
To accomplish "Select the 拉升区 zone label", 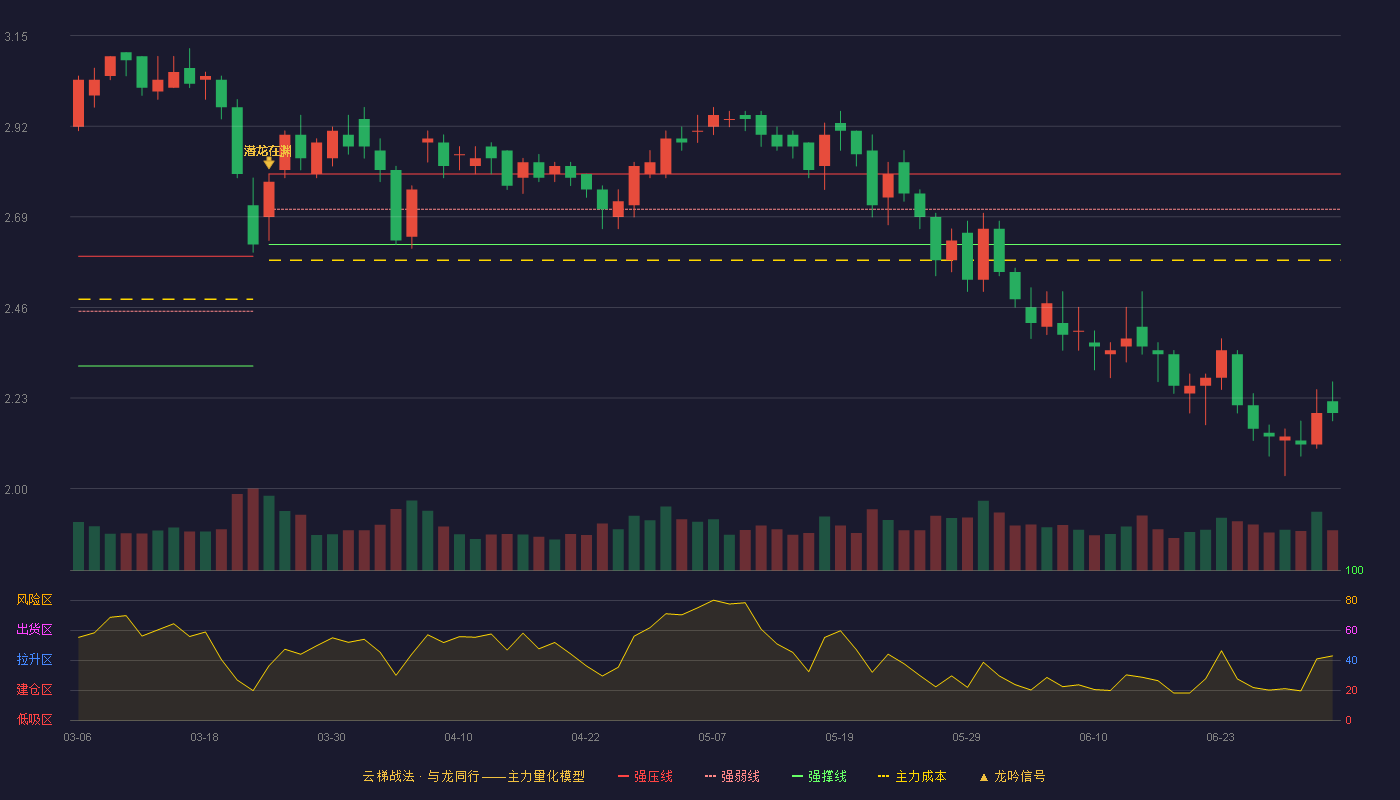I will point(34,660).
